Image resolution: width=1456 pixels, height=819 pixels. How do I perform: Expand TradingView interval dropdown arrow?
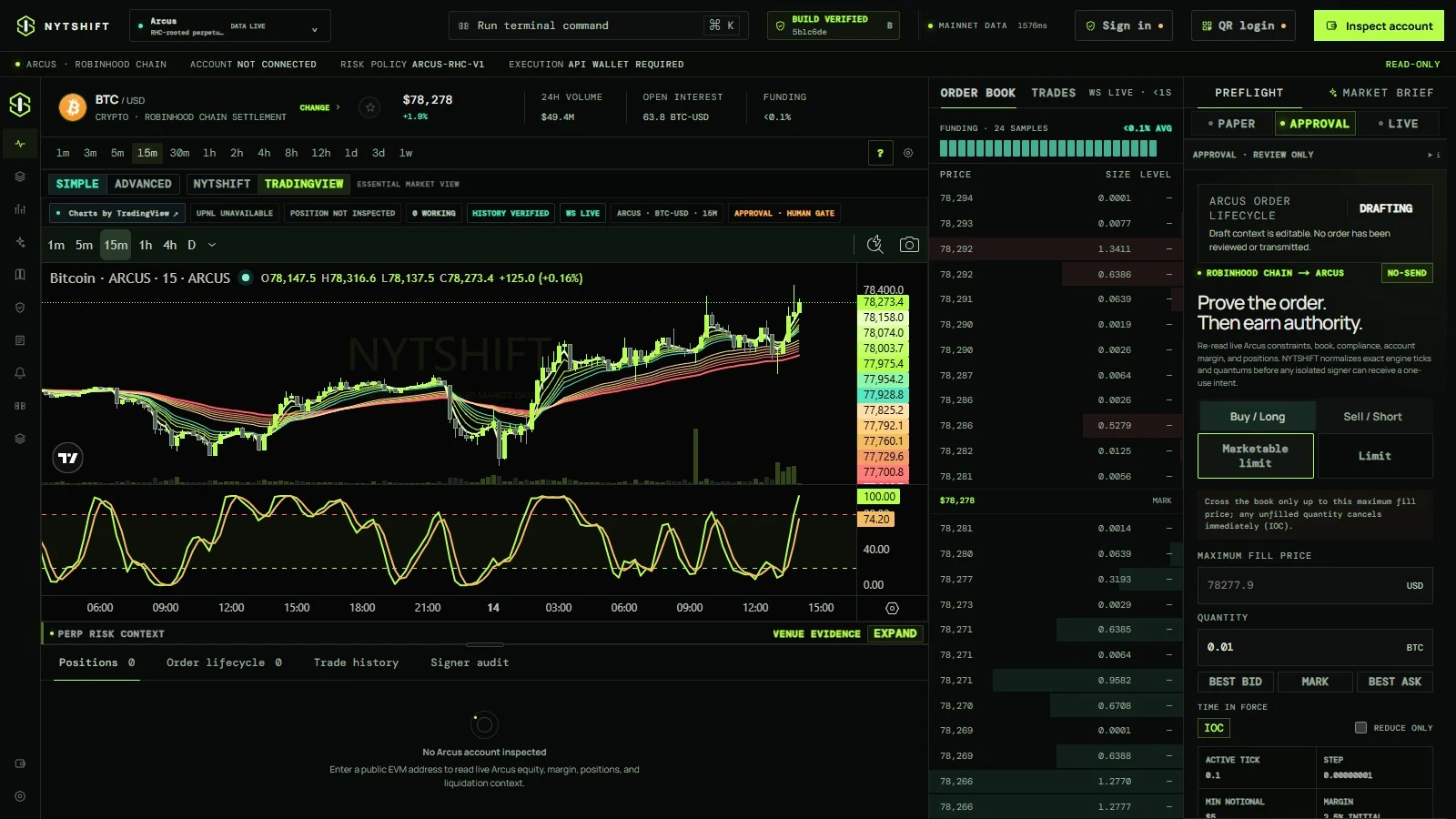(212, 245)
